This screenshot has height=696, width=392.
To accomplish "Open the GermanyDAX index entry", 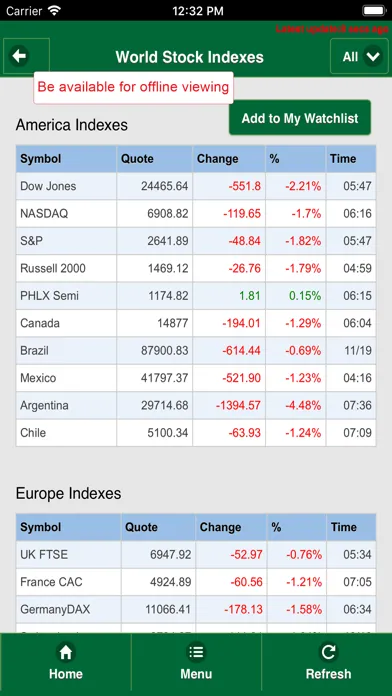I will click(x=196, y=609).
